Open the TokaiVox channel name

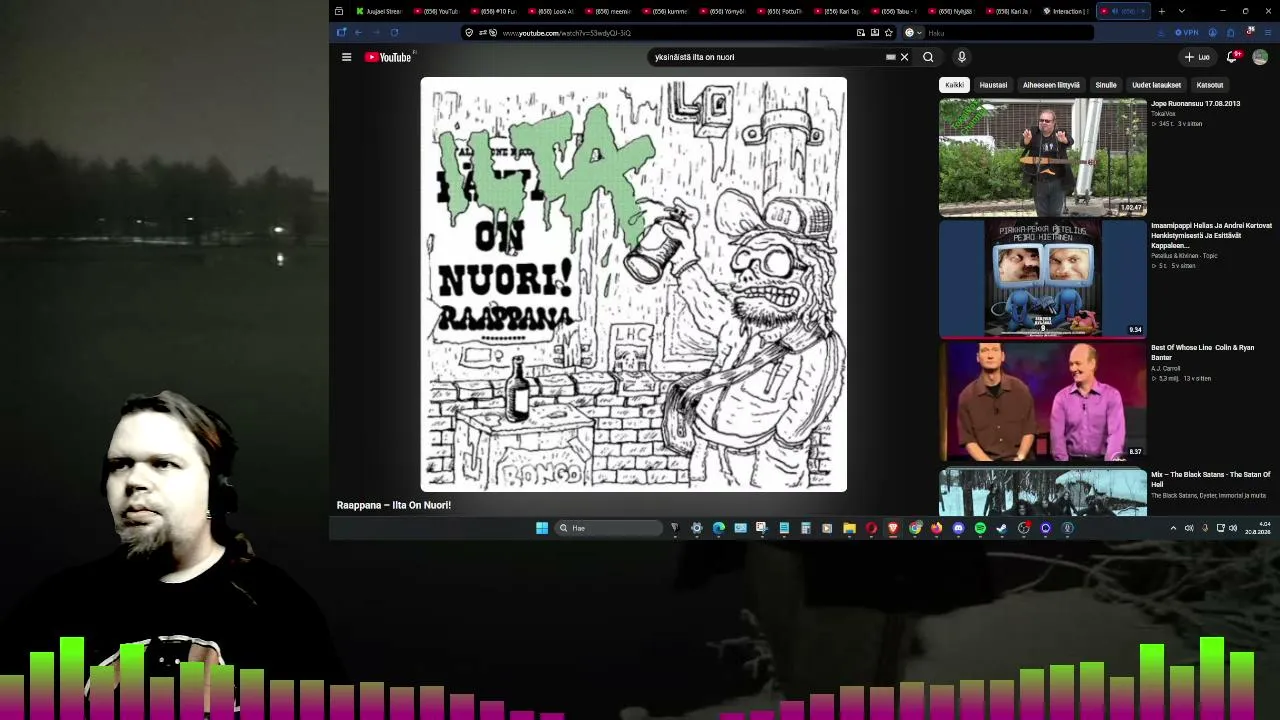[1163, 114]
